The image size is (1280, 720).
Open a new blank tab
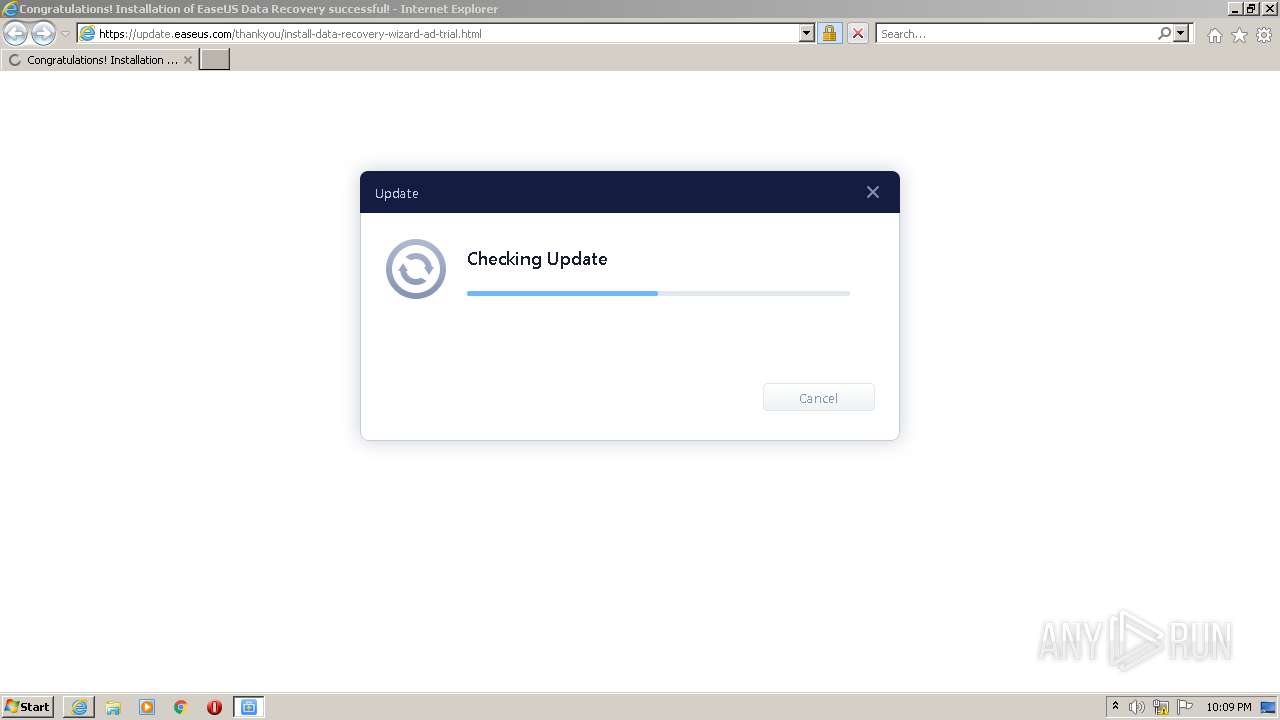coord(215,60)
